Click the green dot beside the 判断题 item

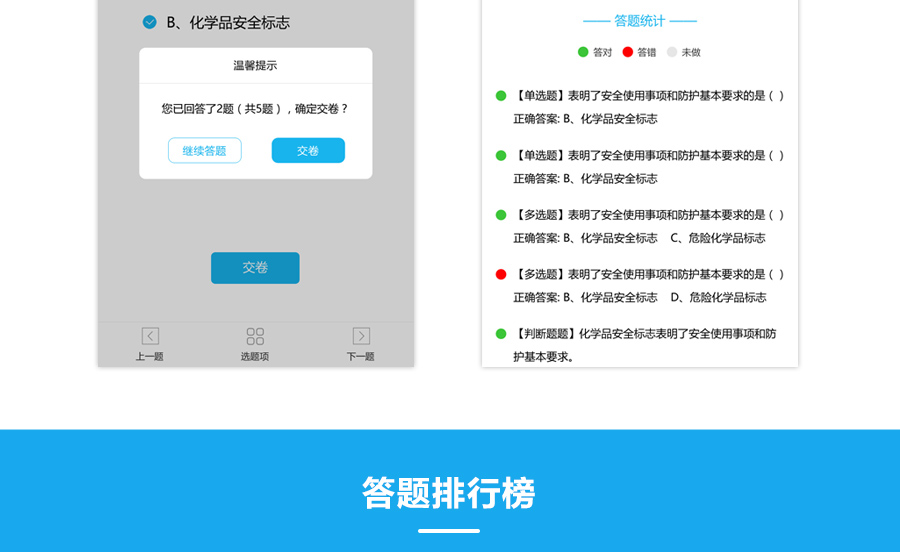(501, 334)
